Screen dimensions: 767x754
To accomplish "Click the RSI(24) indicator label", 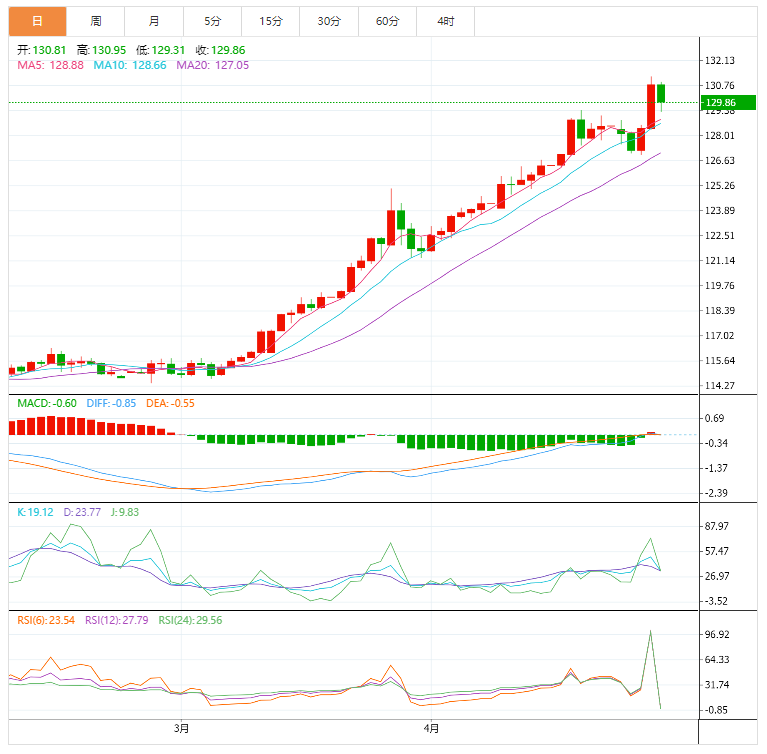I will click(x=187, y=620).
